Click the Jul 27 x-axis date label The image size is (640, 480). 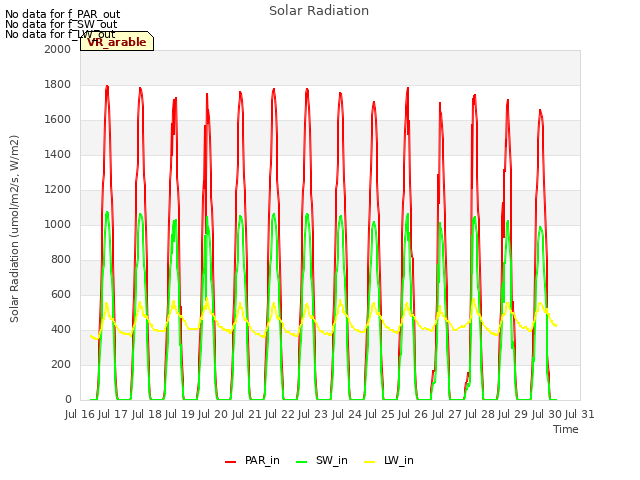(x=447, y=414)
